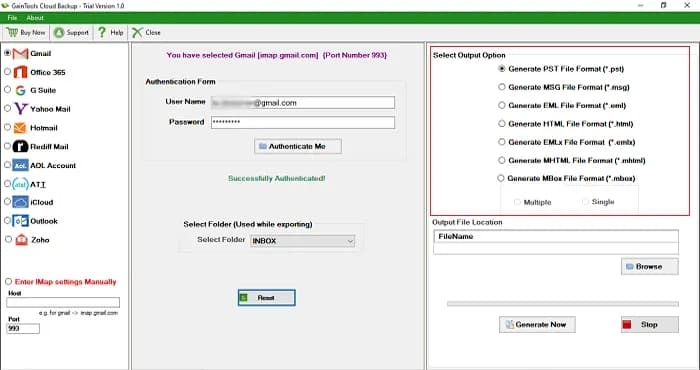Click the Select Output Option heading
This screenshot has height=370, width=700.
point(469,55)
